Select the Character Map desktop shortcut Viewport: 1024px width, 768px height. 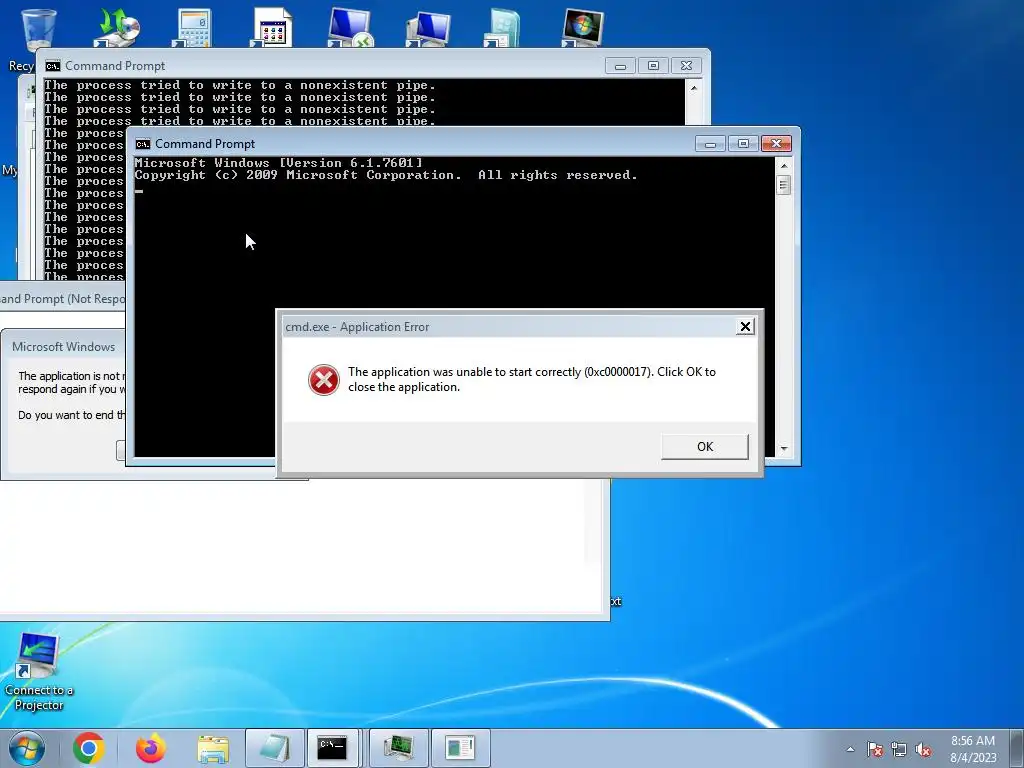(271, 27)
